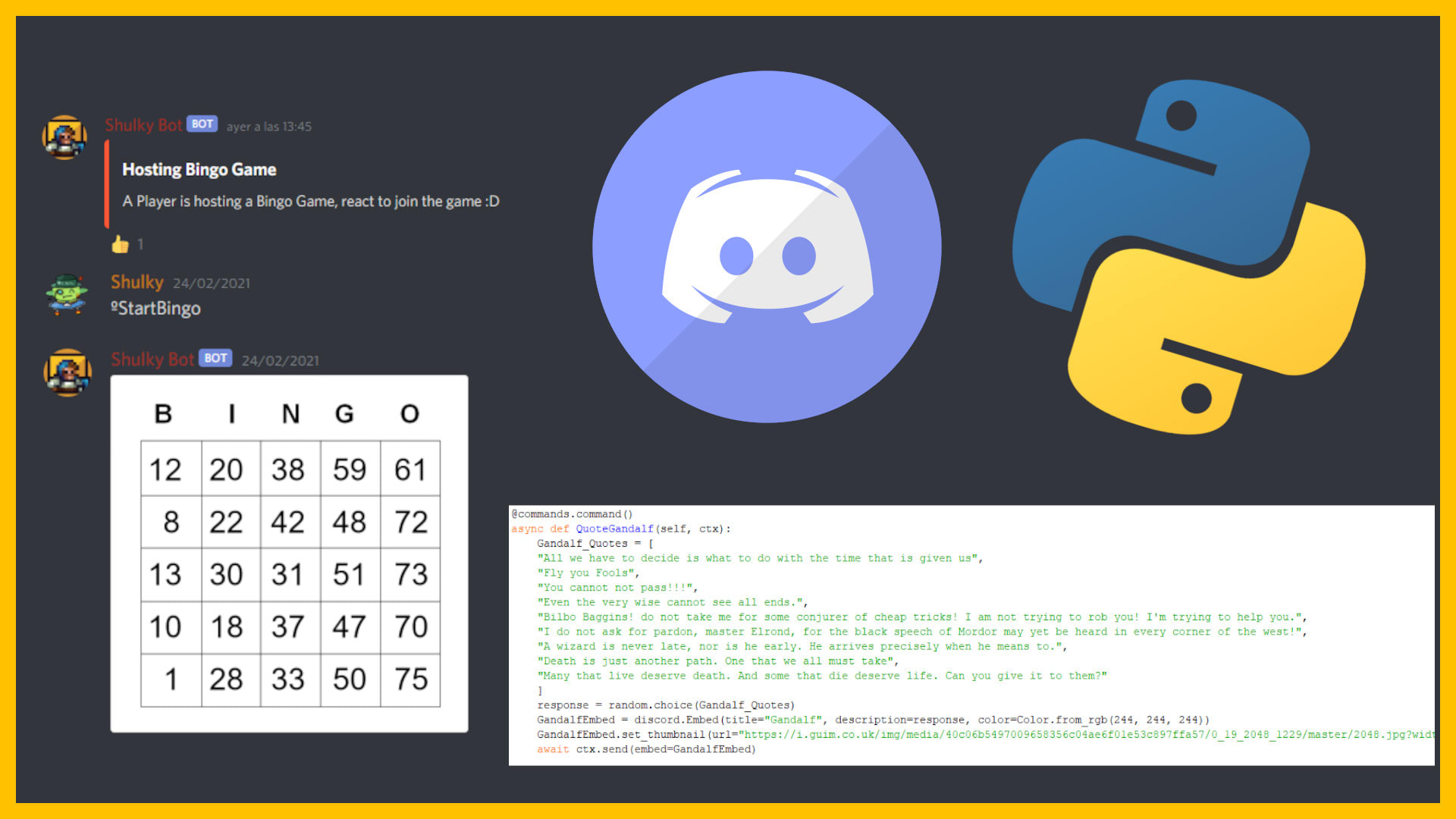Click the Discord logo circle
This screenshot has height=819, width=1456.
(x=767, y=246)
